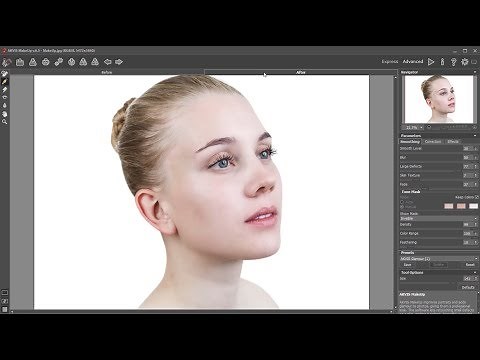The image size is (480, 360).
Task: Click the Size value field
Action: pos(468,278)
